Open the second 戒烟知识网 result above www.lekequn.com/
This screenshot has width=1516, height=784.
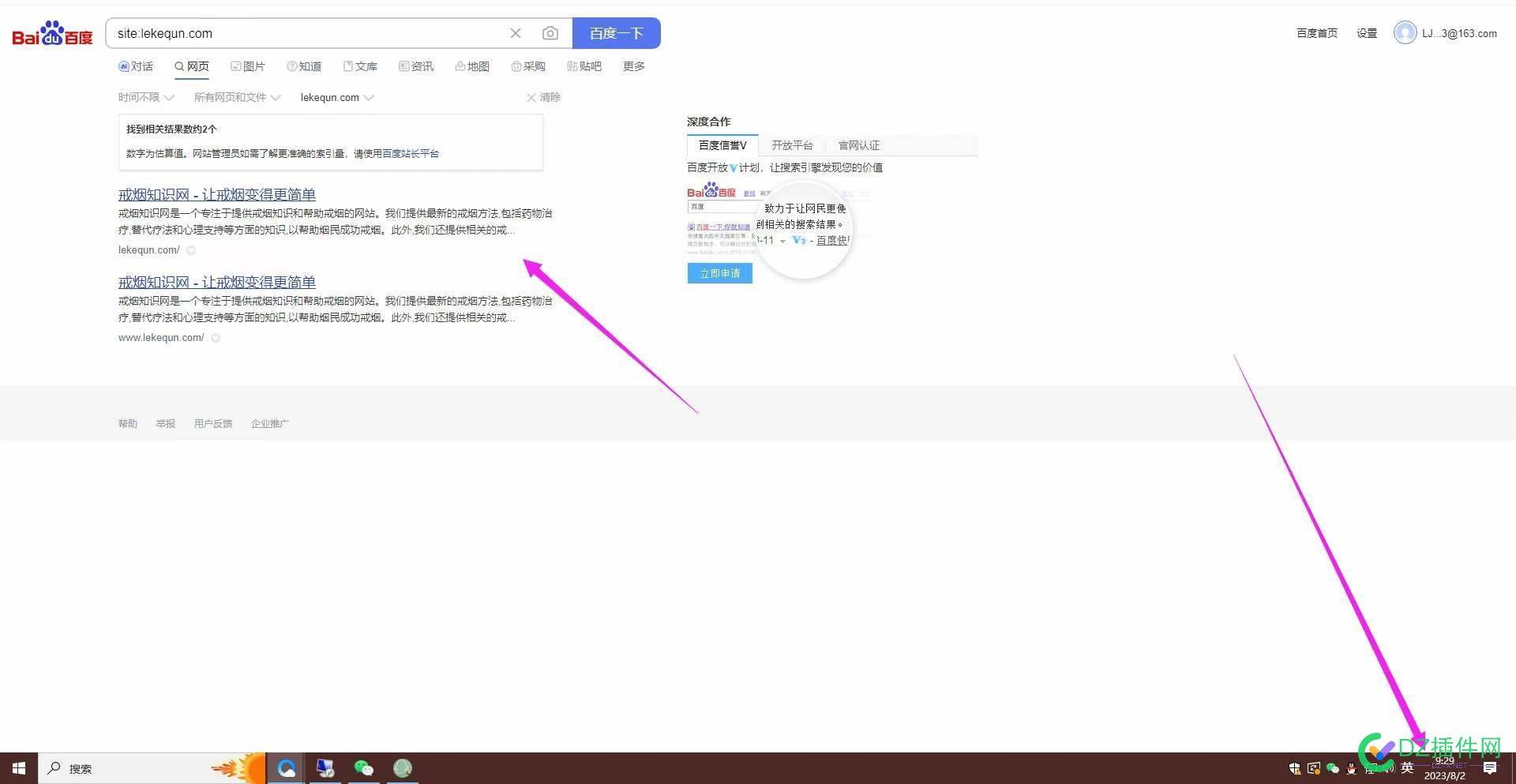tap(217, 282)
